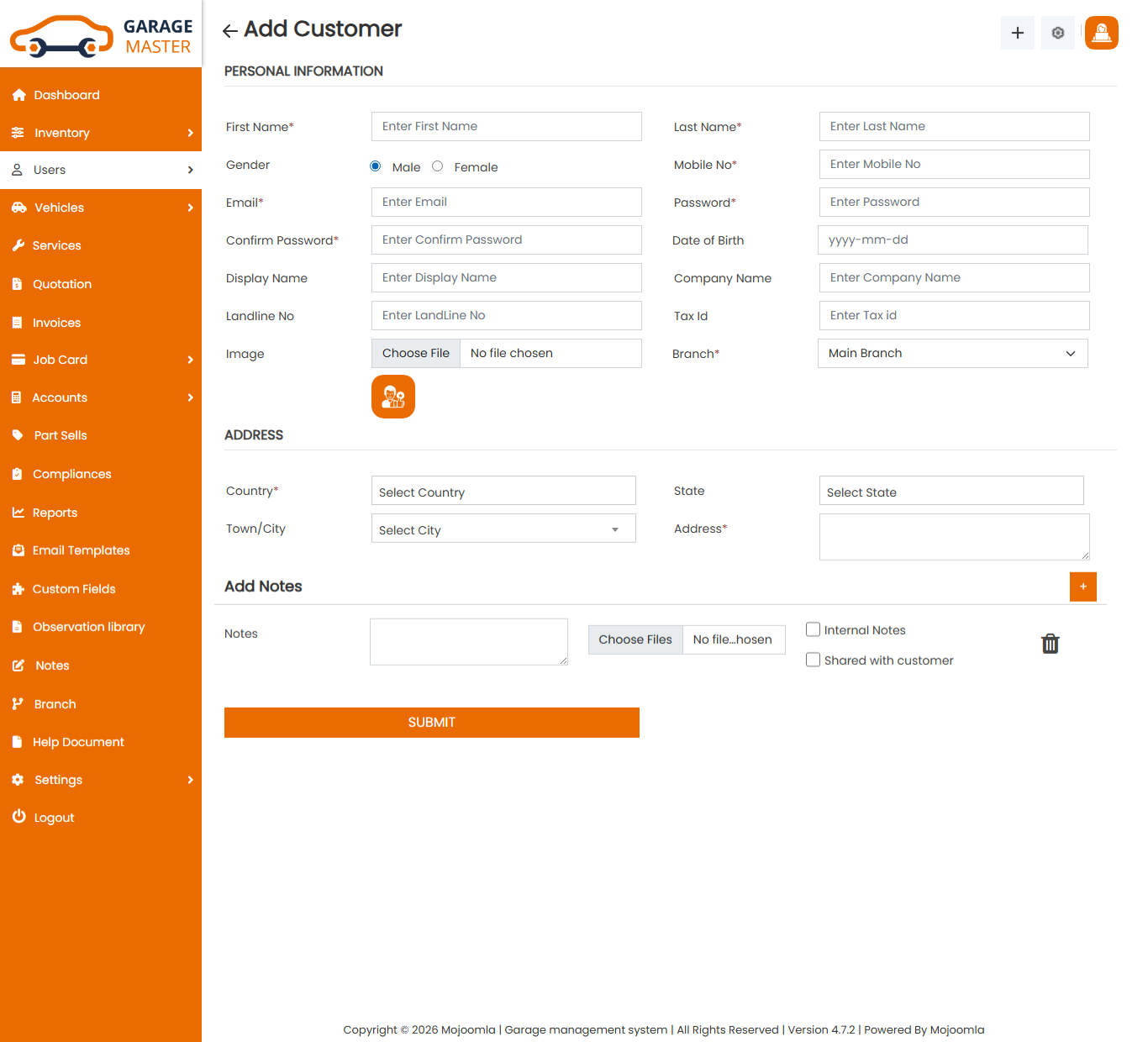Click the plus icon in top header
The height and width of the screenshot is (1042, 1148).
(x=1017, y=33)
